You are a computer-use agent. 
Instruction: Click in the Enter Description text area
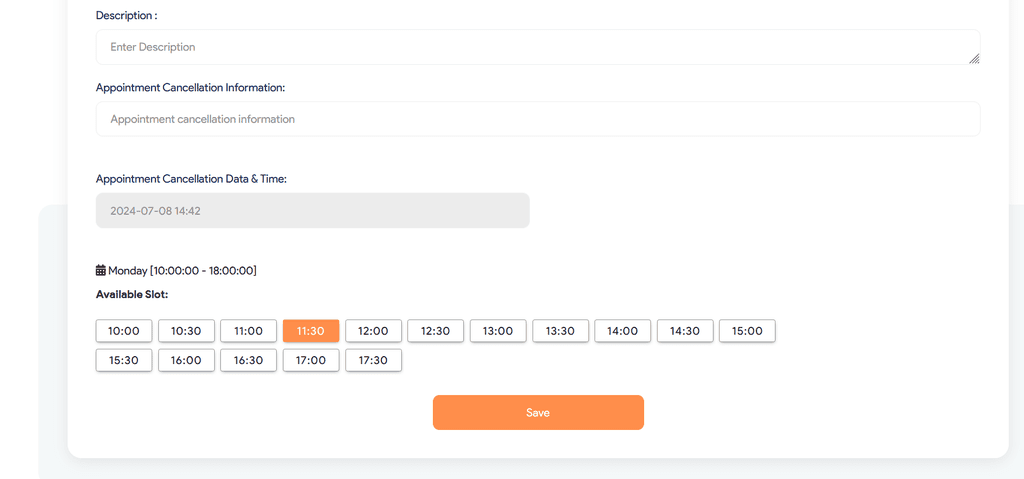(x=537, y=47)
